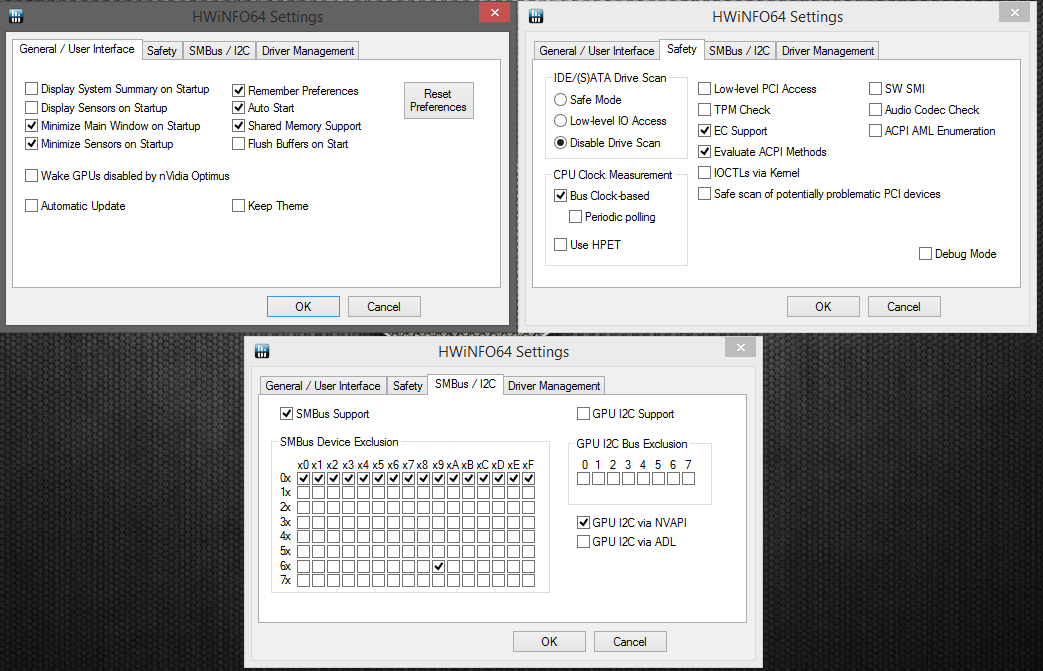Click OK in General settings window
The height and width of the screenshot is (671, 1043).
[x=303, y=307]
